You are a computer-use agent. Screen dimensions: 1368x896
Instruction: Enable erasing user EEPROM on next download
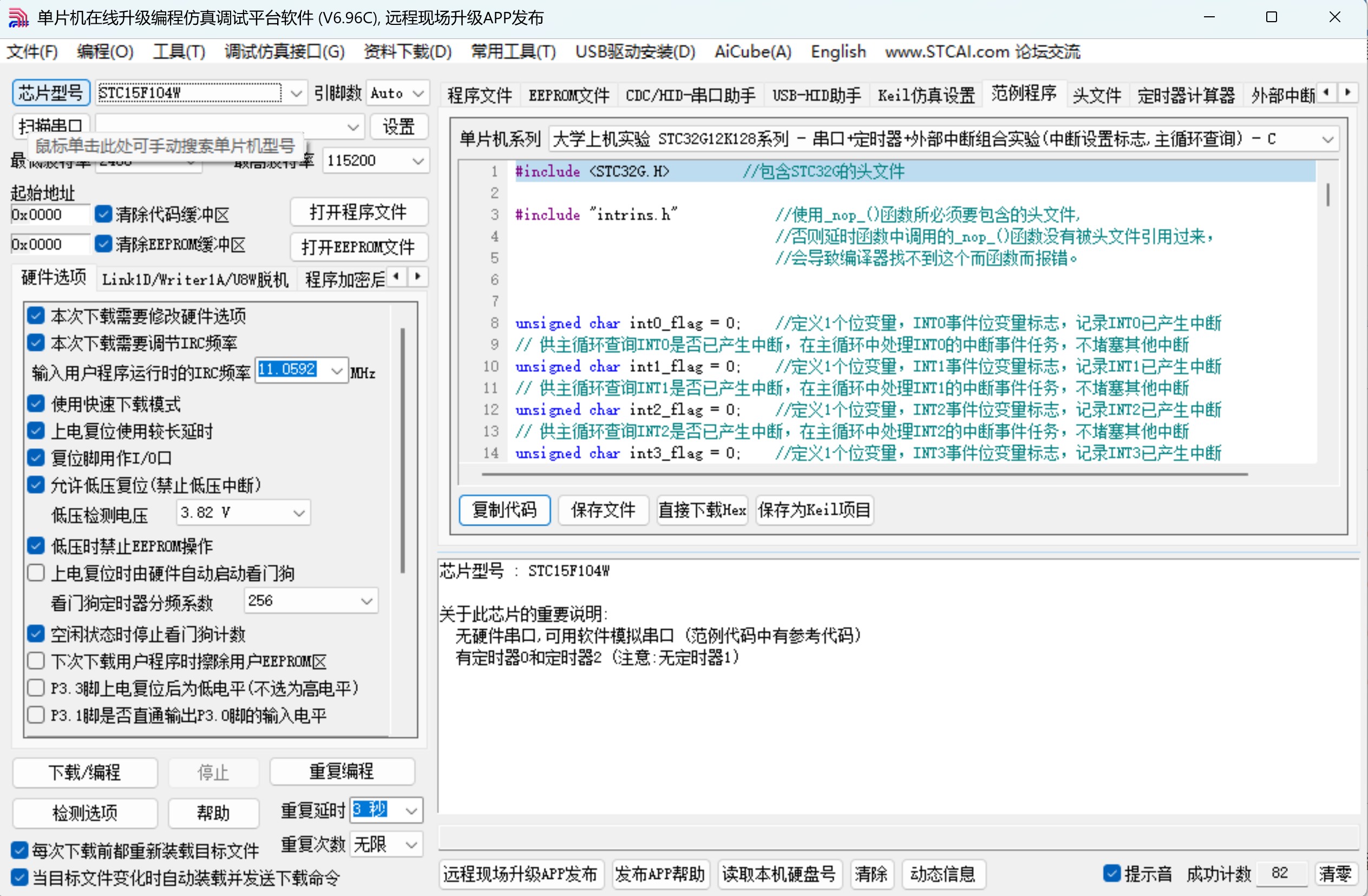[x=36, y=661]
